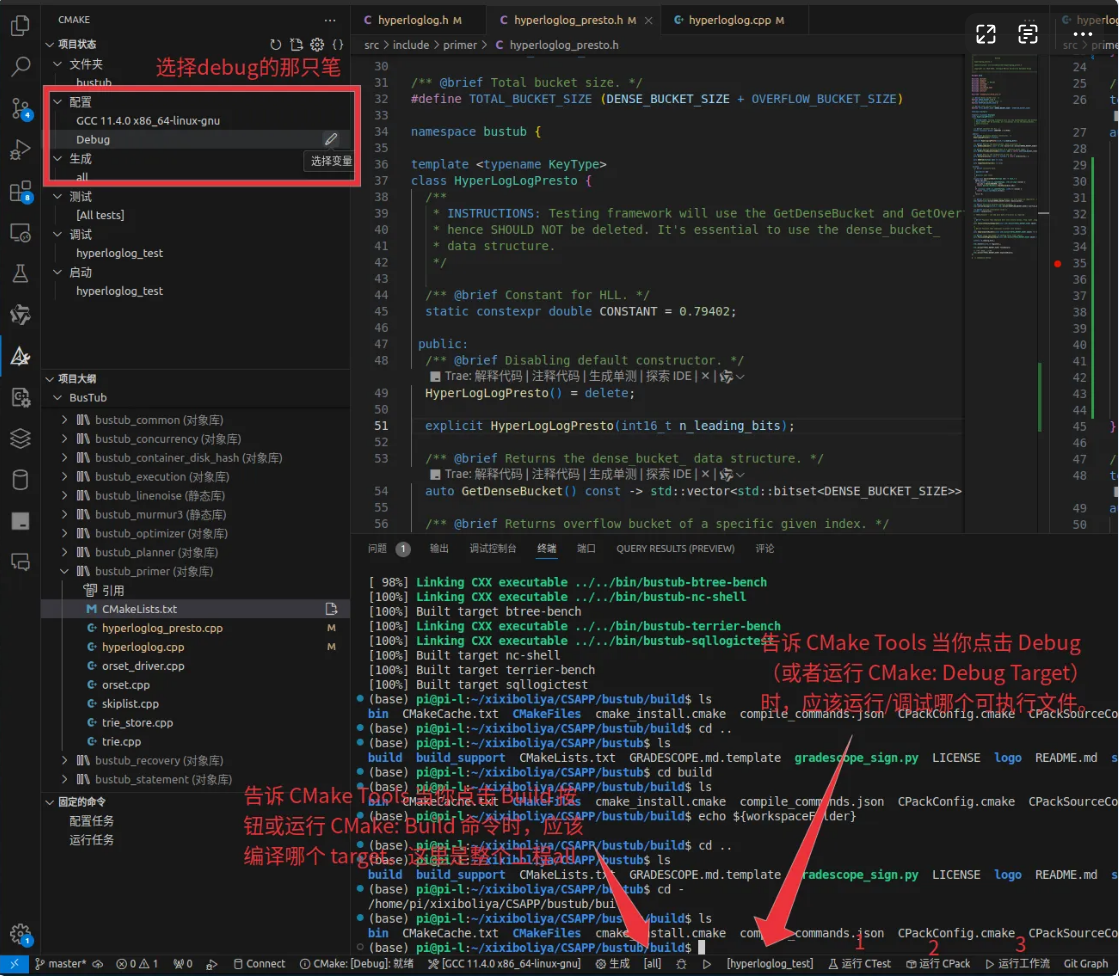This screenshot has height=976, width=1119.
Task: Expand the bustub_common library node
Action: coord(66,420)
